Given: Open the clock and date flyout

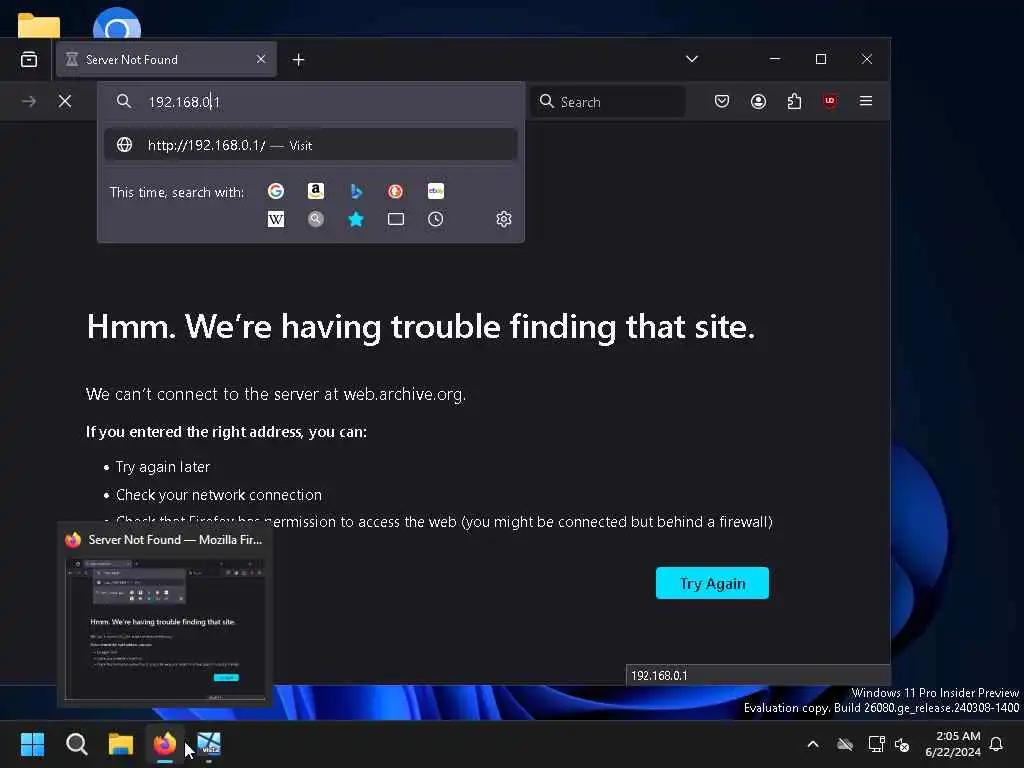Looking at the screenshot, I should point(953,744).
